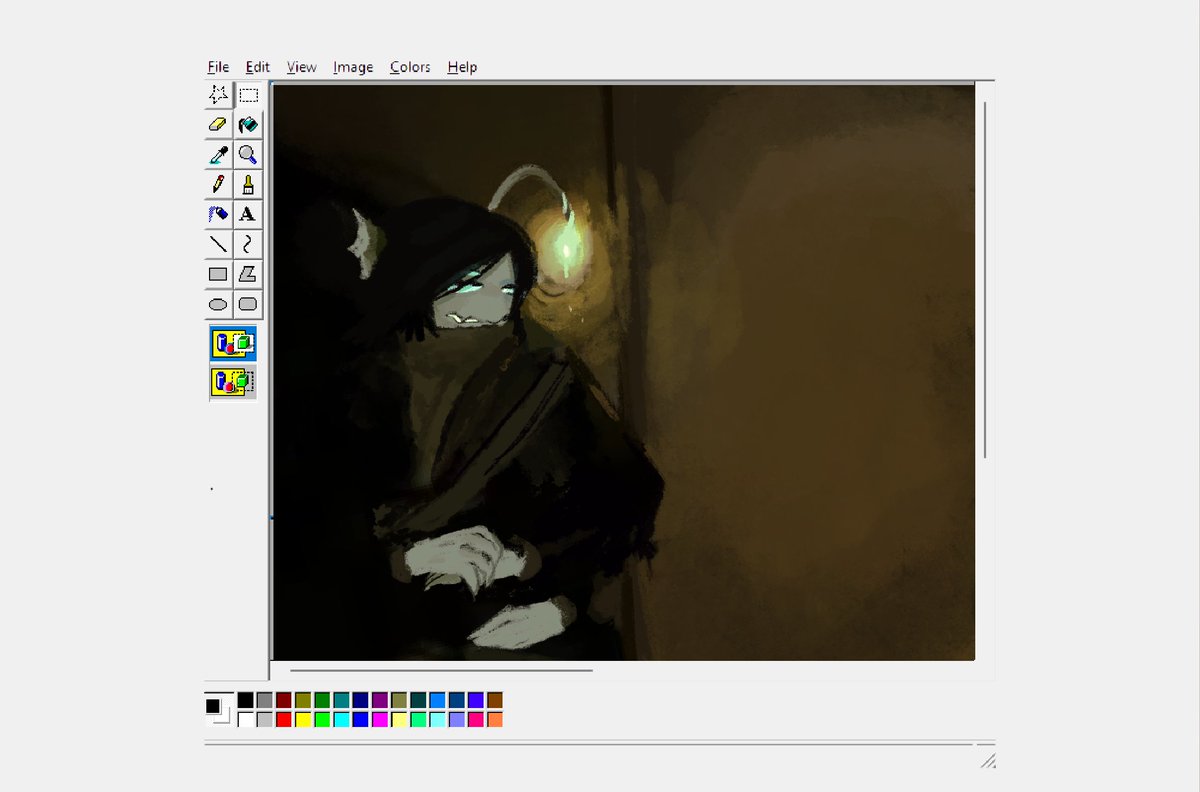Select the Curve tool

(248, 244)
